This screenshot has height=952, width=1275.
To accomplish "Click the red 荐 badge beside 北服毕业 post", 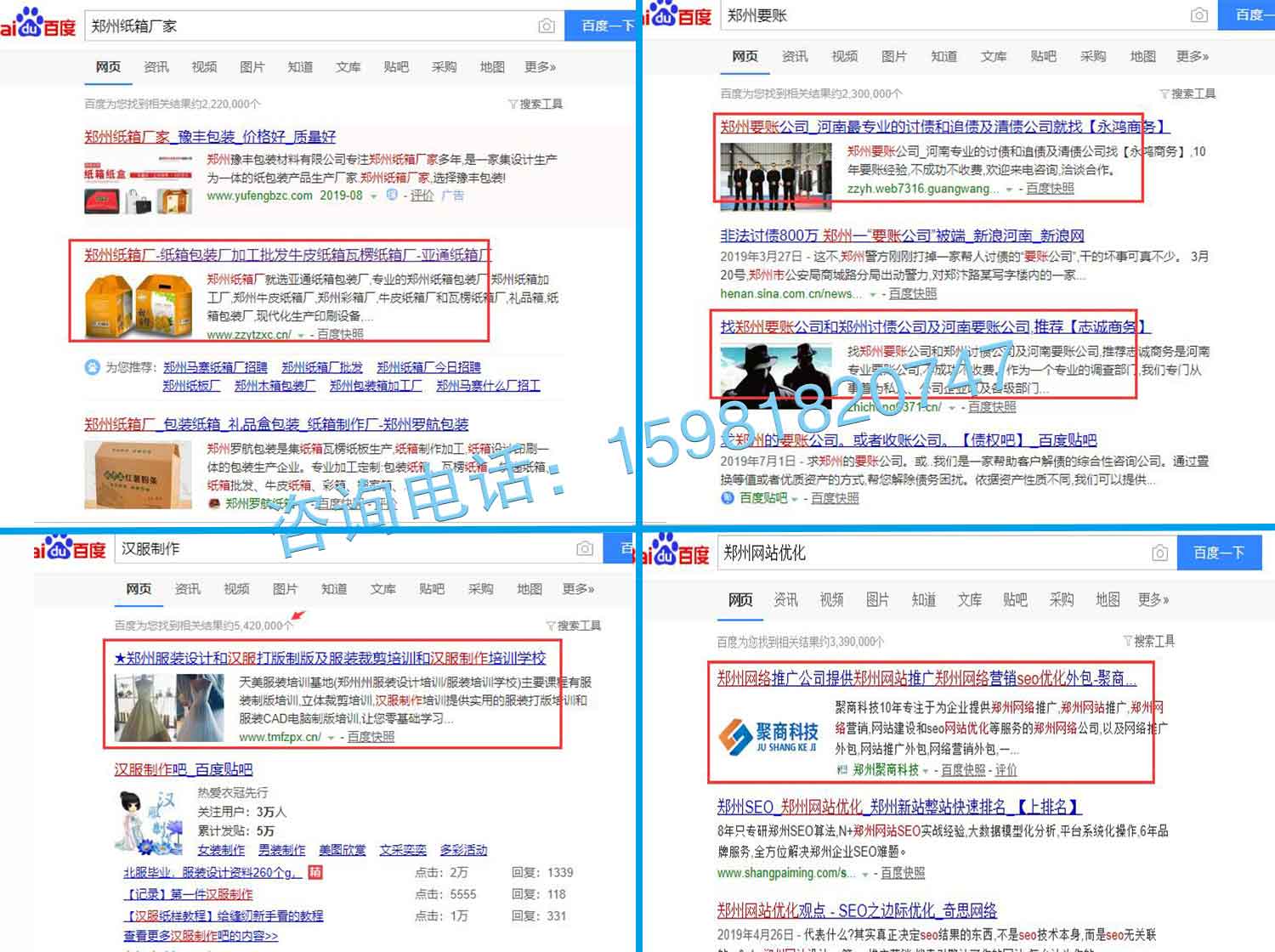I will [314, 872].
